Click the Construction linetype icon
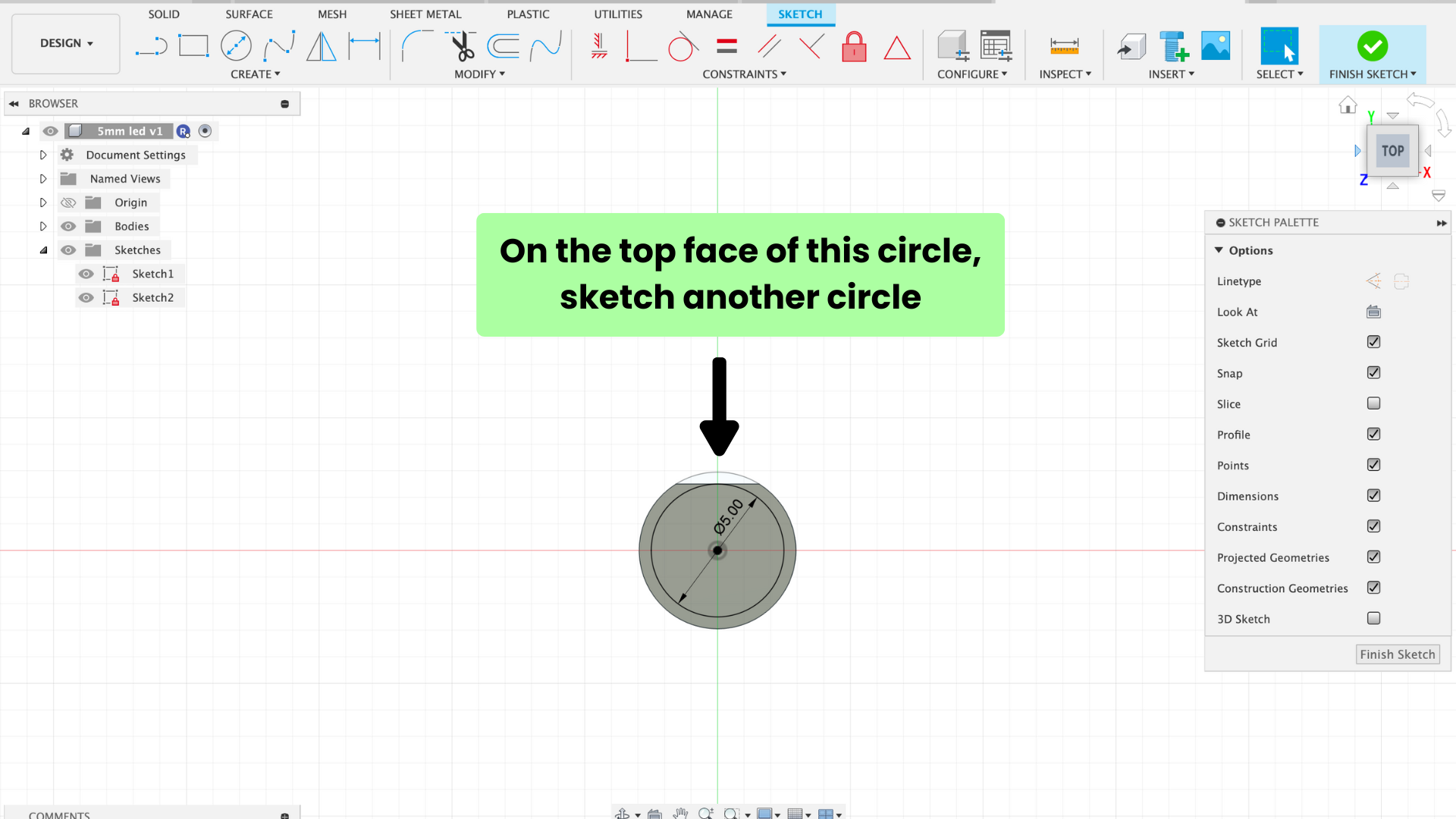This screenshot has width=1456, height=819. [1373, 281]
